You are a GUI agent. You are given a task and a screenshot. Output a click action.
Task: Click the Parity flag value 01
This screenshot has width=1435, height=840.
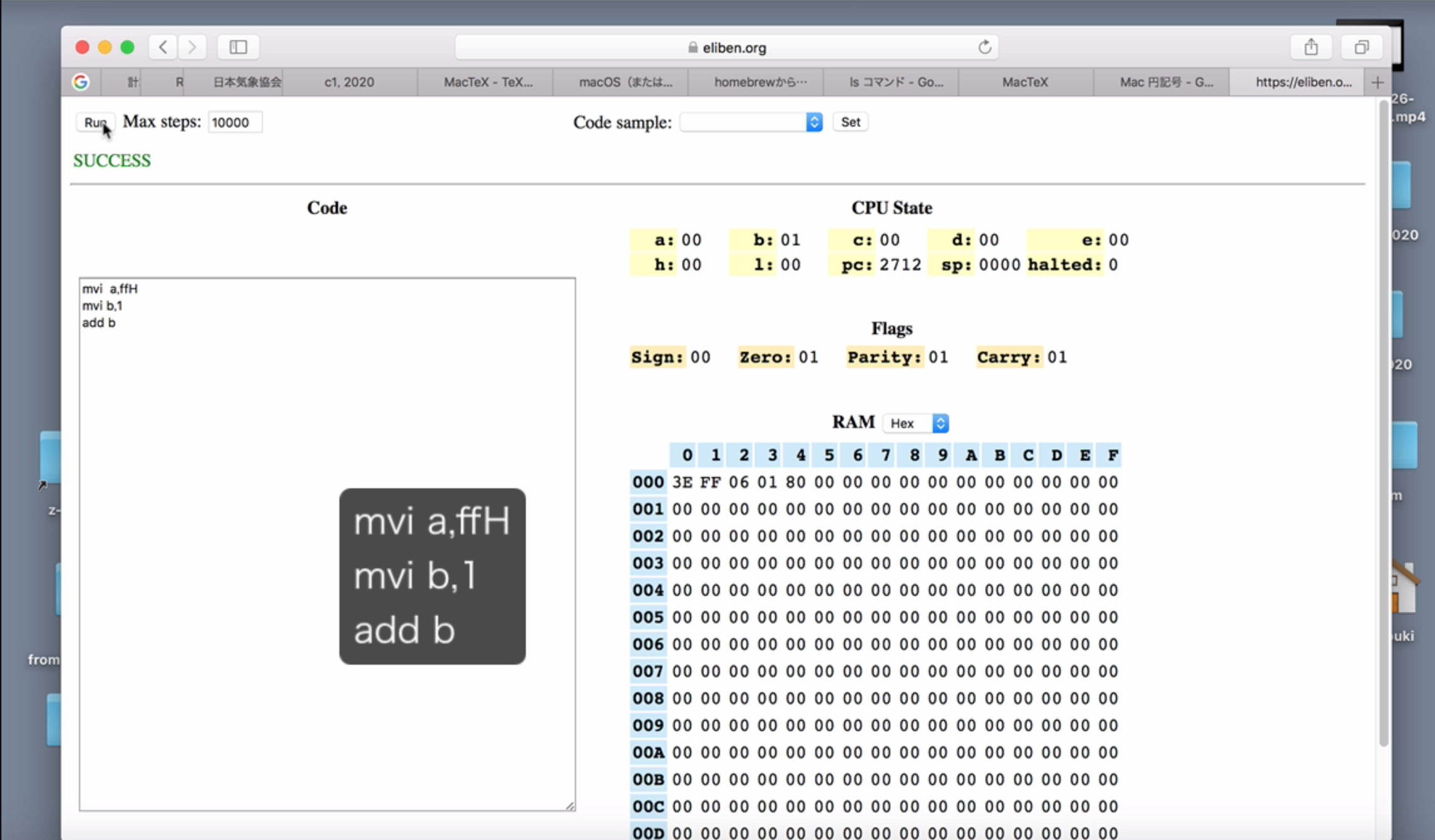pyautogui.click(x=938, y=357)
